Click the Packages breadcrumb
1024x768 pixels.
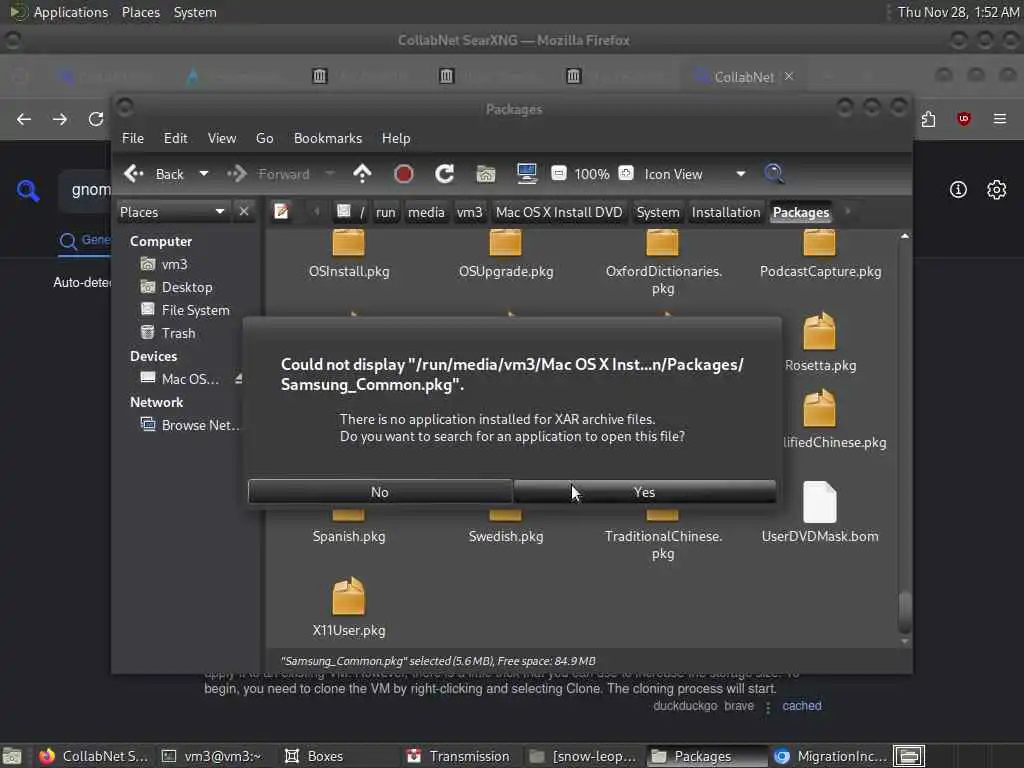tap(801, 212)
